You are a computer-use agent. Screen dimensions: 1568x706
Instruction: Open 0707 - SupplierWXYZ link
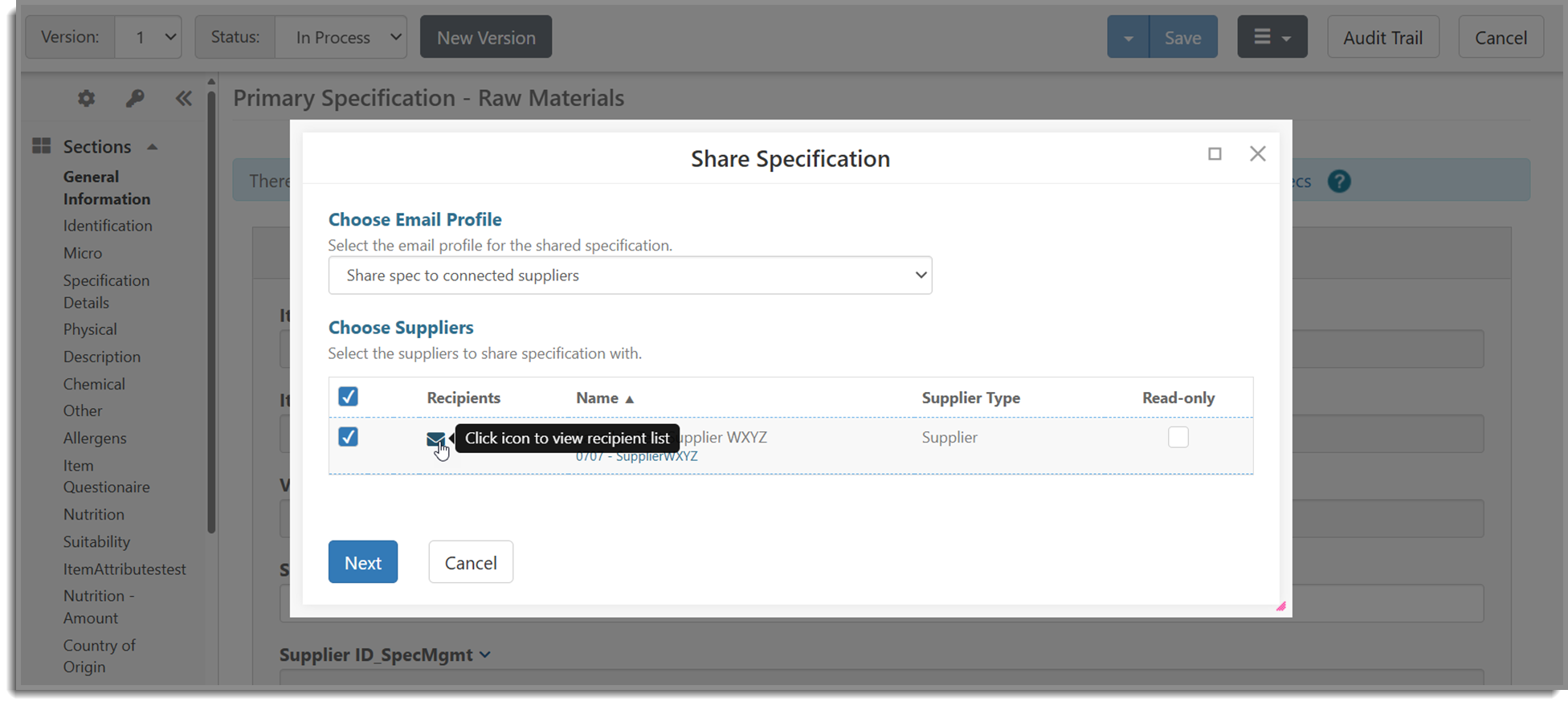pyautogui.click(x=636, y=456)
